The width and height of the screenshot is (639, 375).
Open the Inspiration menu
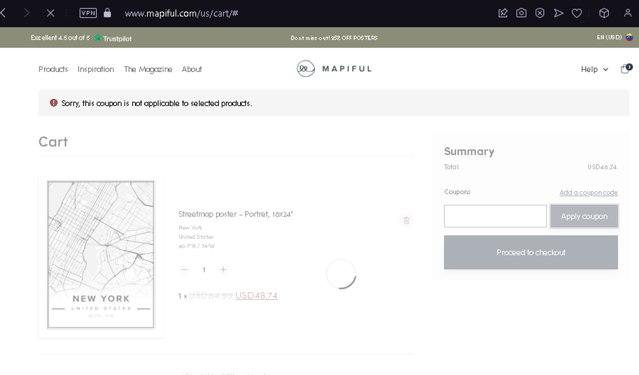click(96, 69)
